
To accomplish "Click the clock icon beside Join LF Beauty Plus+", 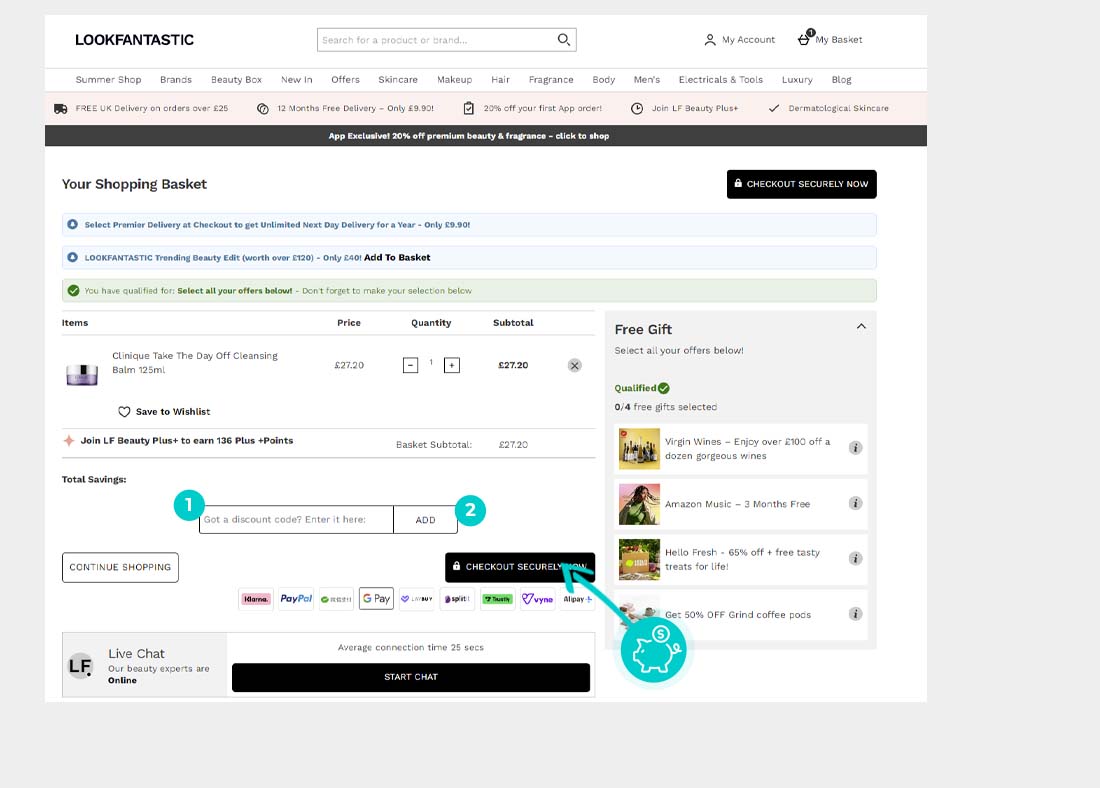I will [x=637, y=108].
